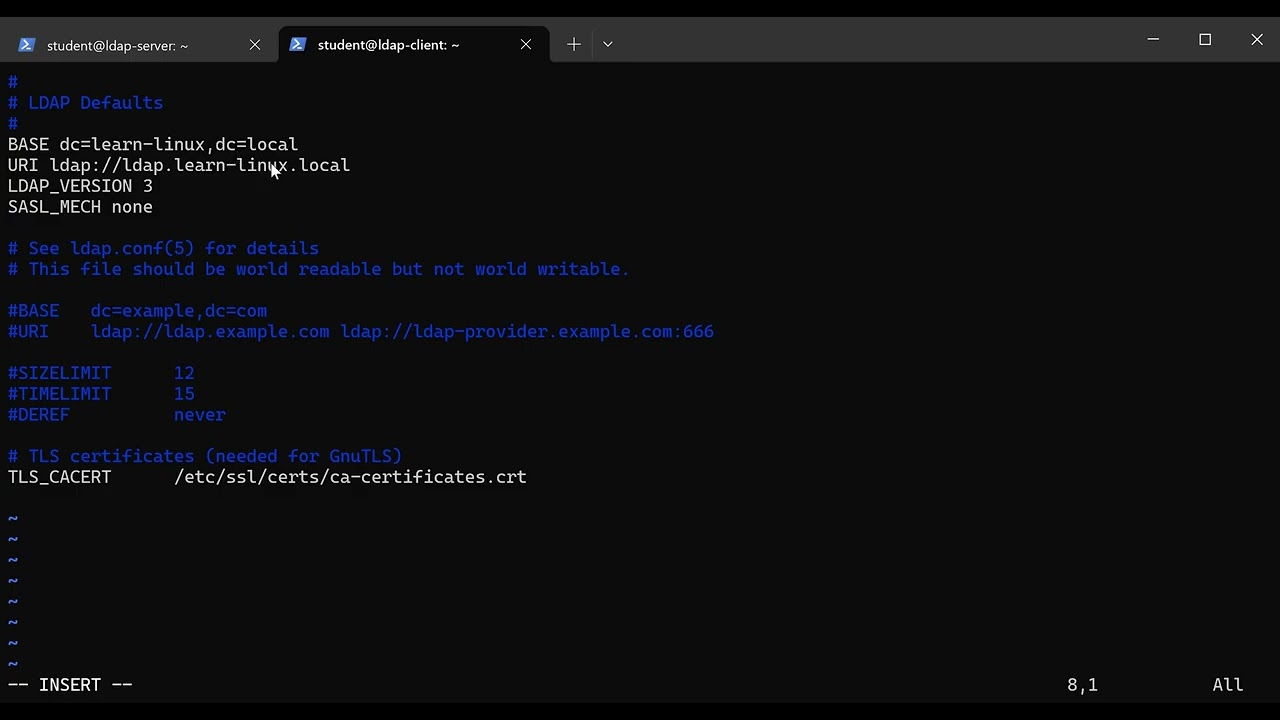Expand the new tab profile dropdown
This screenshot has height=720, width=1280.
(x=607, y=44)
